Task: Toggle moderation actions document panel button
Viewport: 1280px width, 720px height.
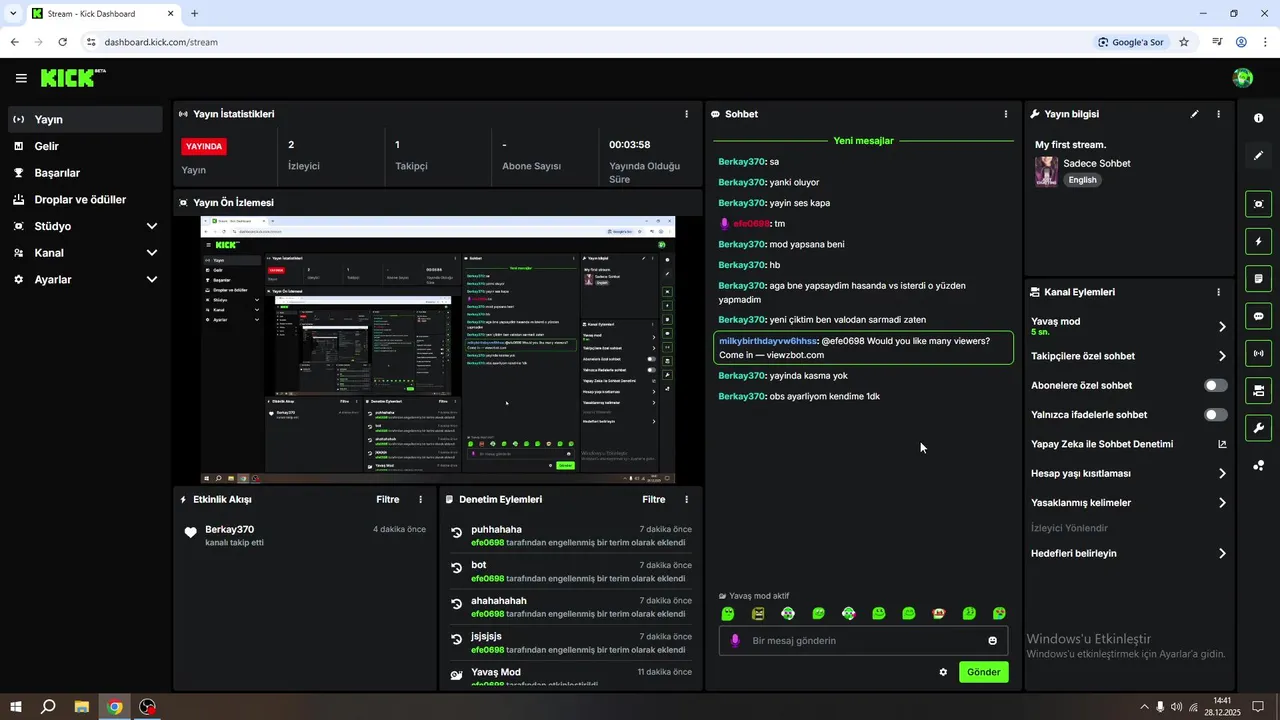Action: click(1258, 278)
